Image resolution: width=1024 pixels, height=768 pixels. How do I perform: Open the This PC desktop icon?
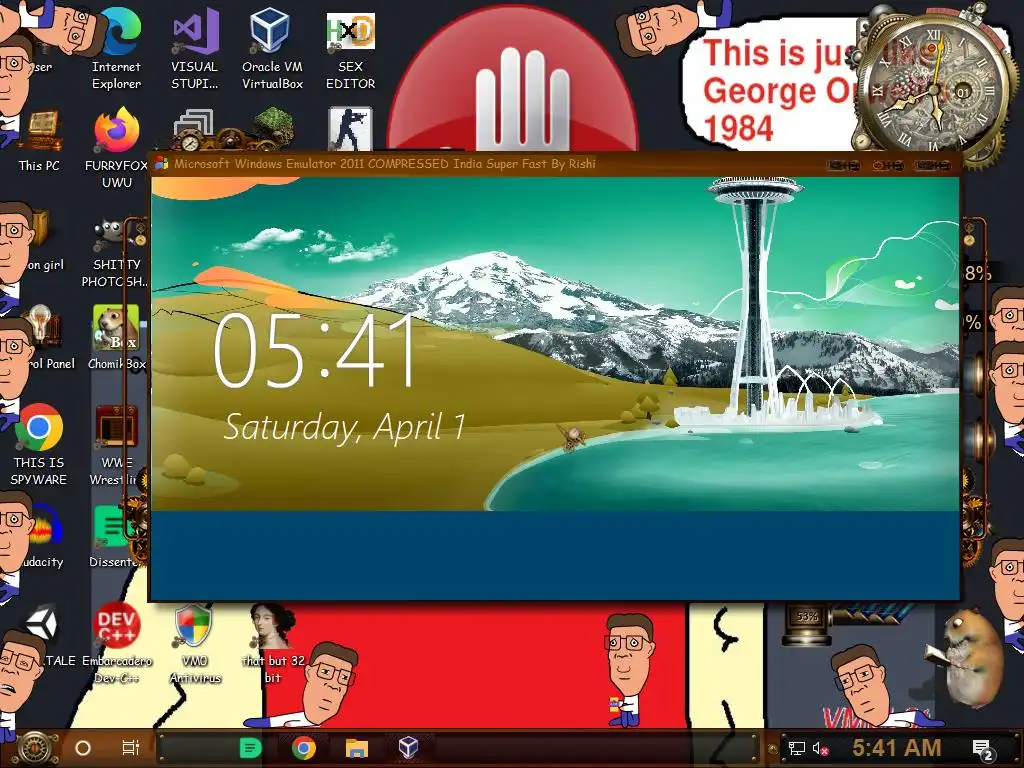point(39,142)
